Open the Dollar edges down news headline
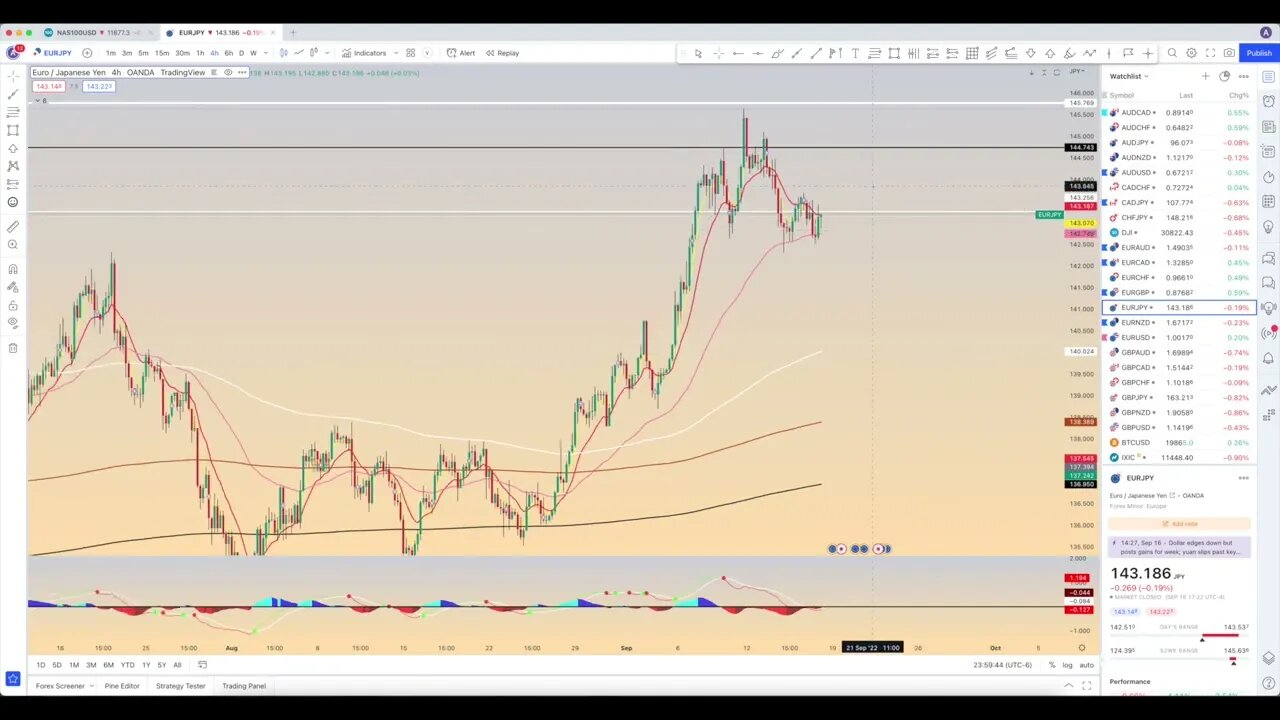 click(1179, 547)
